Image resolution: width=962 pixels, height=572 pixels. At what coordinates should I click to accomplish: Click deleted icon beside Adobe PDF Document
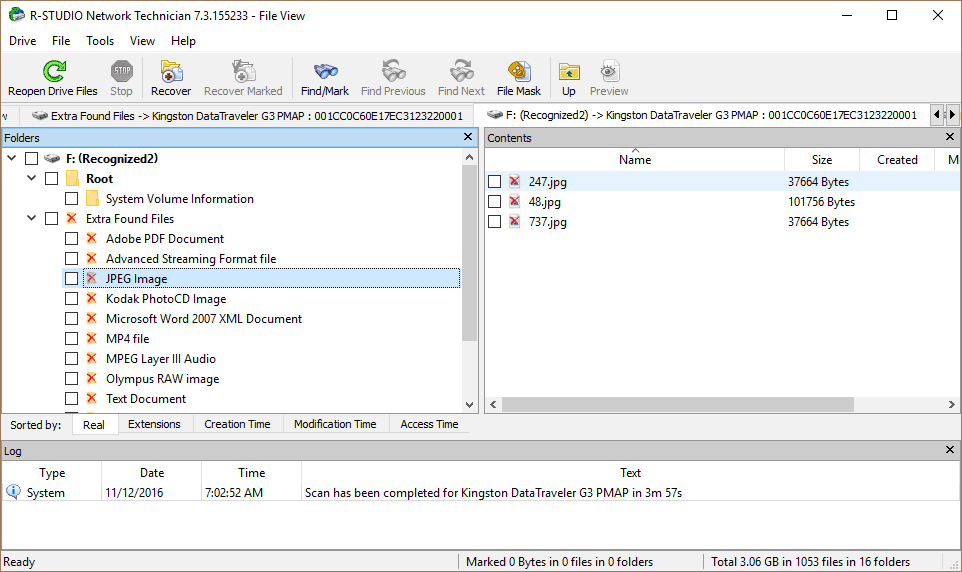point(91,239)
